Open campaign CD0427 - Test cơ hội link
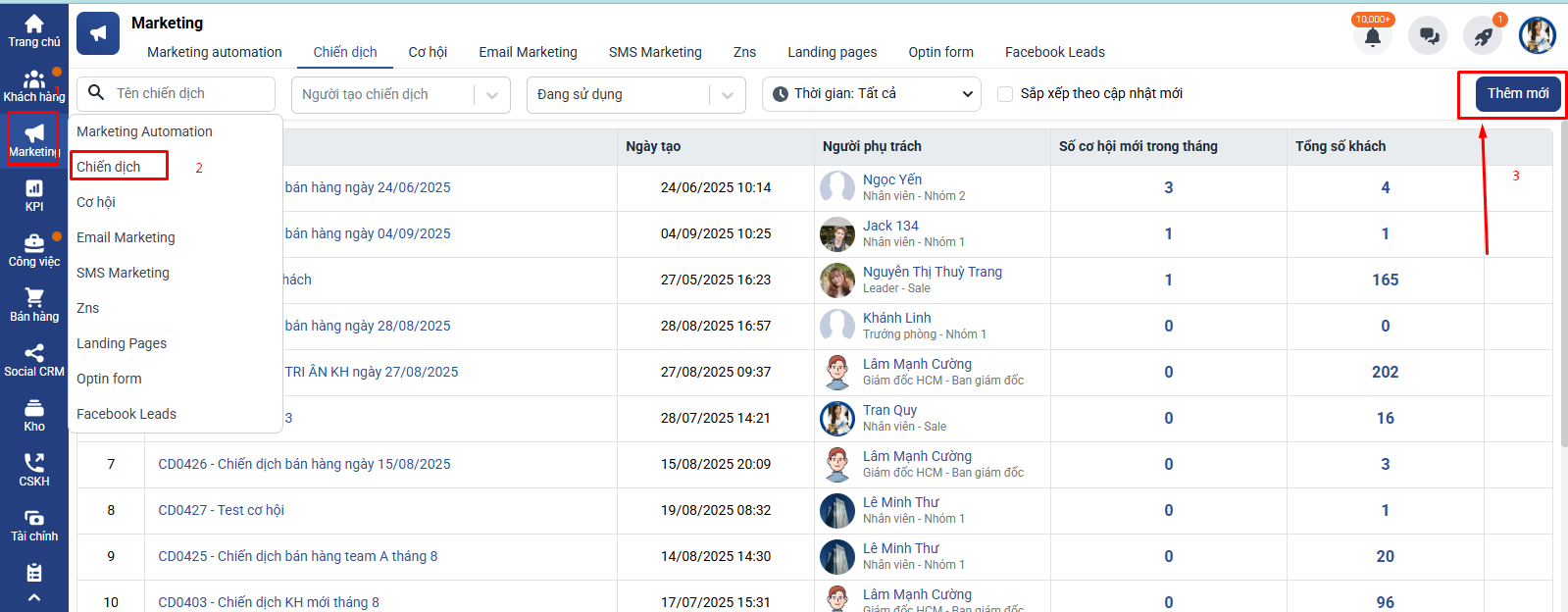Image resolution: width=1568 pixels, height=612 pixels. pos(221,510)
